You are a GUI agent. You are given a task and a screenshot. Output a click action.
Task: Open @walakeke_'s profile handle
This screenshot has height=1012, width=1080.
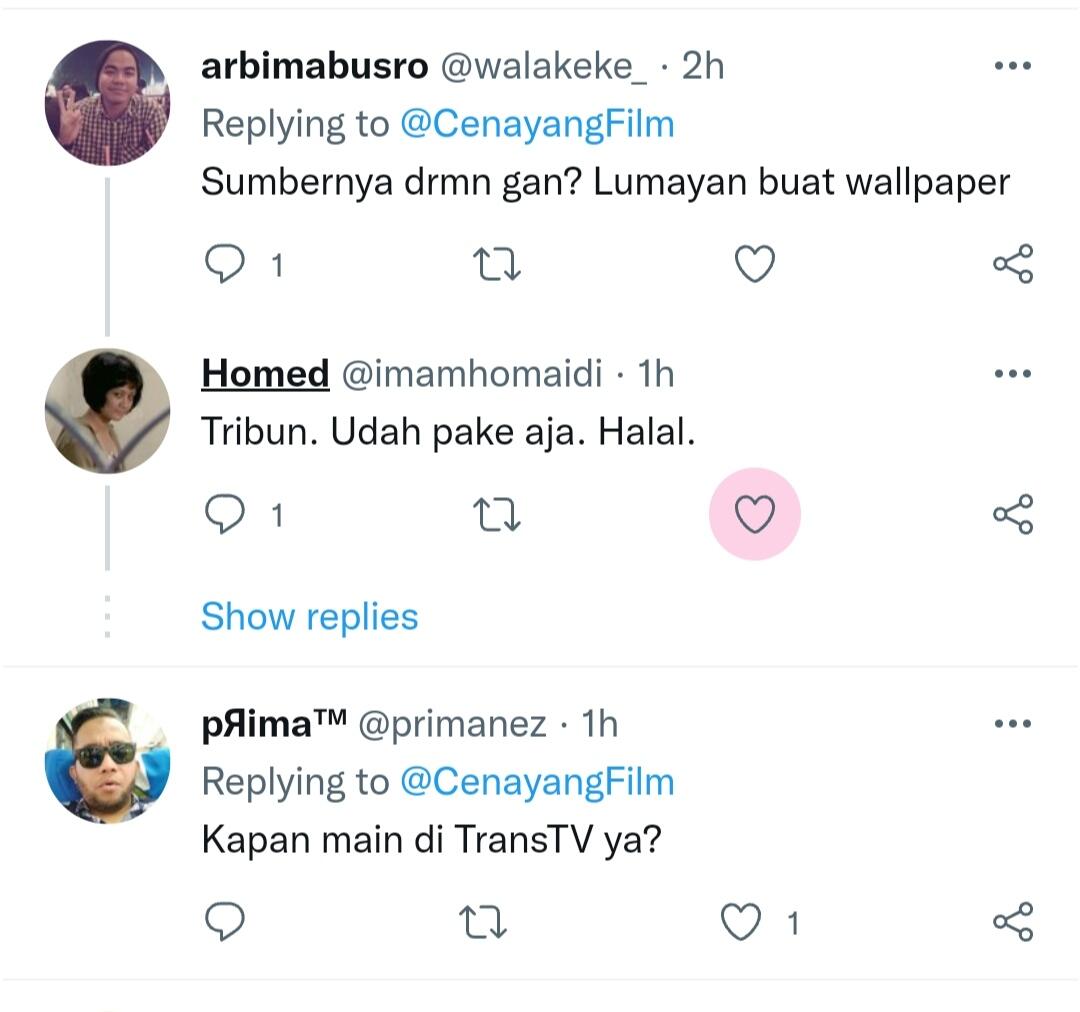click(530, 67)
